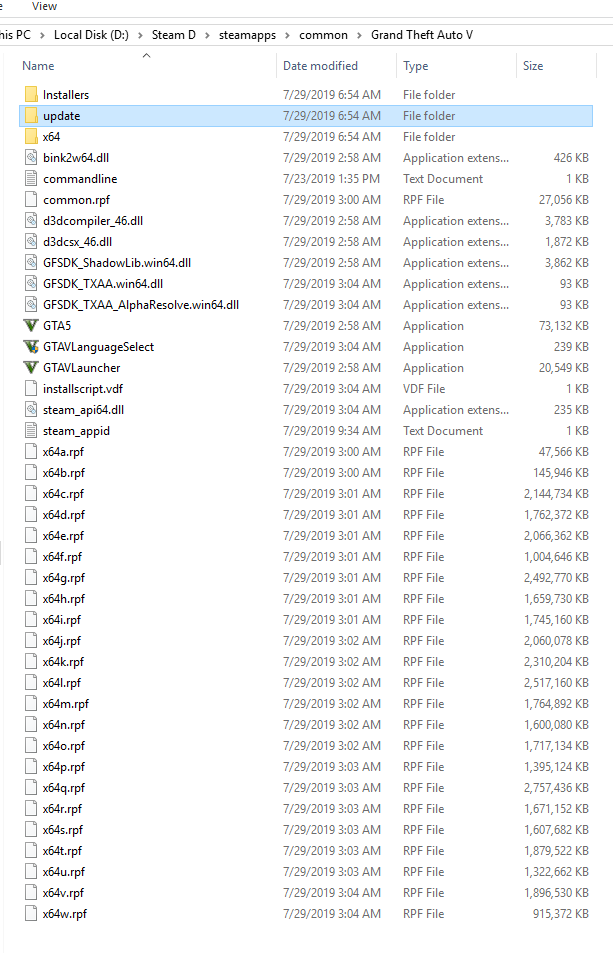Select the GTA5 application icon
The width and height of the screenshot is (613, 953).
click(31, 326)
